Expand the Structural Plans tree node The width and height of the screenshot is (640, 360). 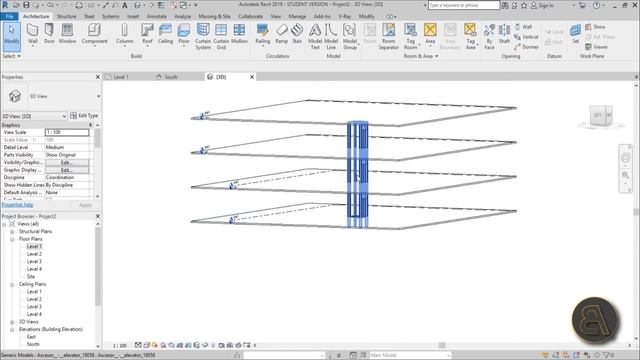tap(12, 232)
